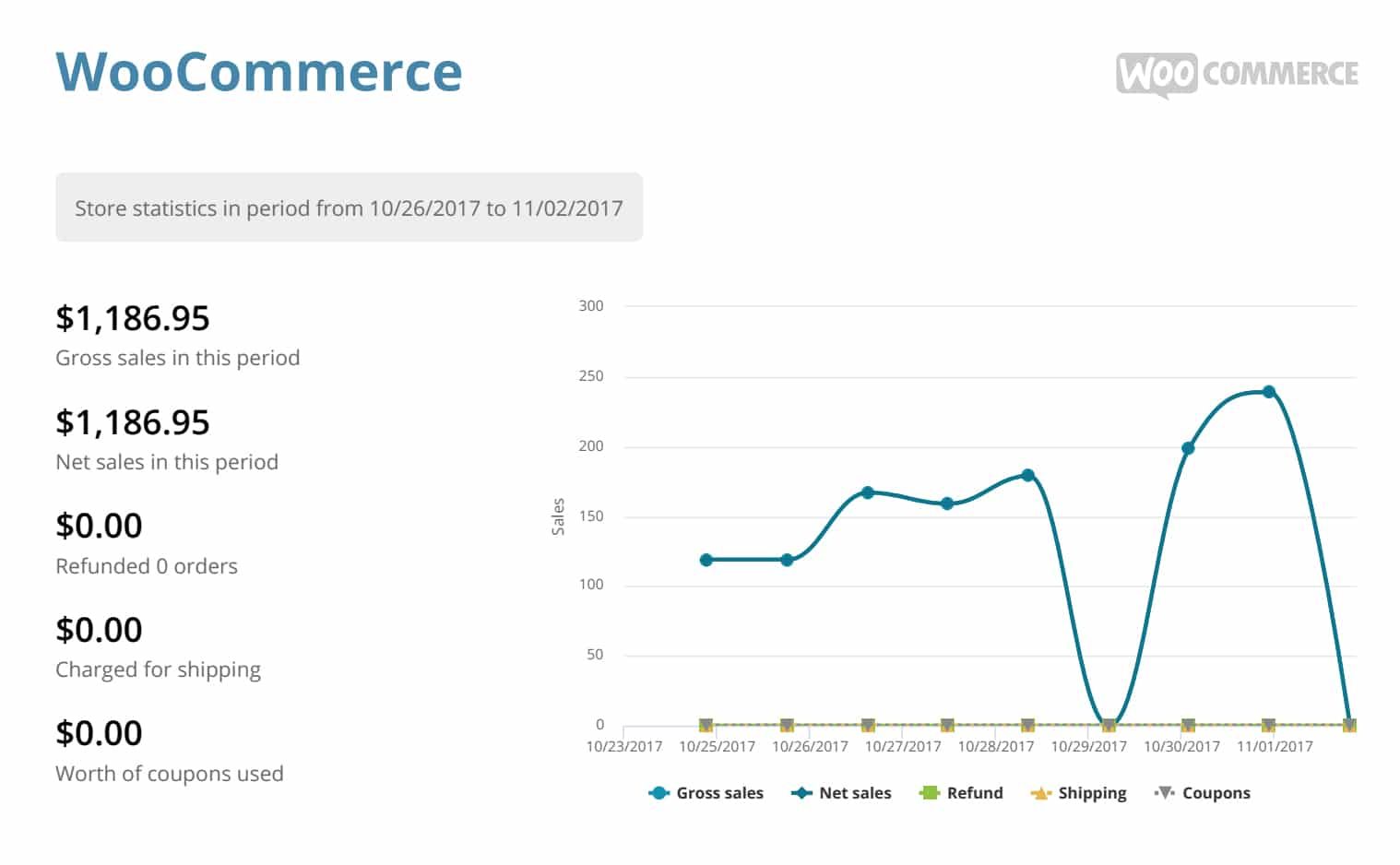Click the chart peak data point near 240
Viewport: 1400px width, 865px height.
1268,392
